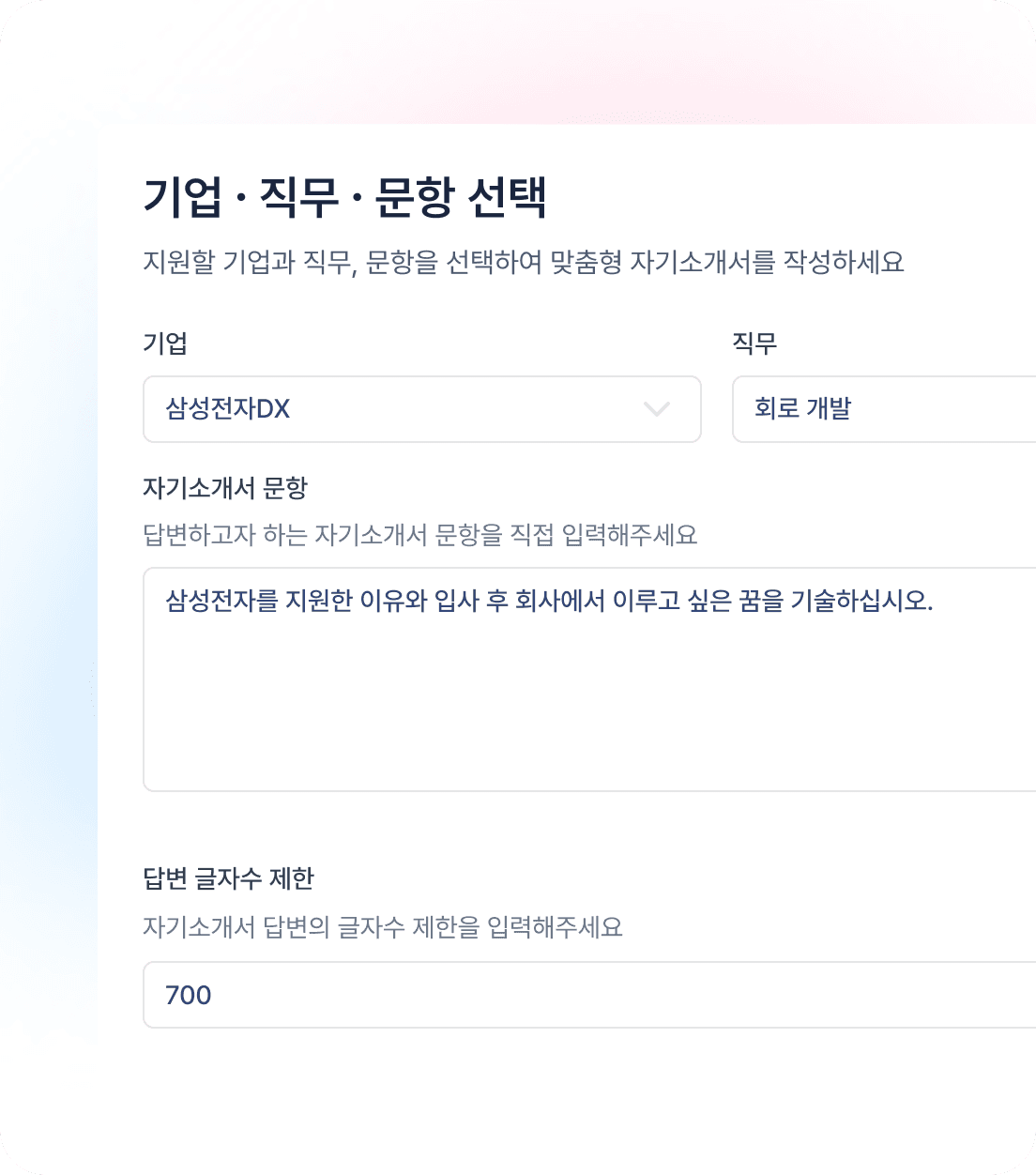Click the chevron arrow in 기업 field
1036x1175 pixels.
point(657,409)
